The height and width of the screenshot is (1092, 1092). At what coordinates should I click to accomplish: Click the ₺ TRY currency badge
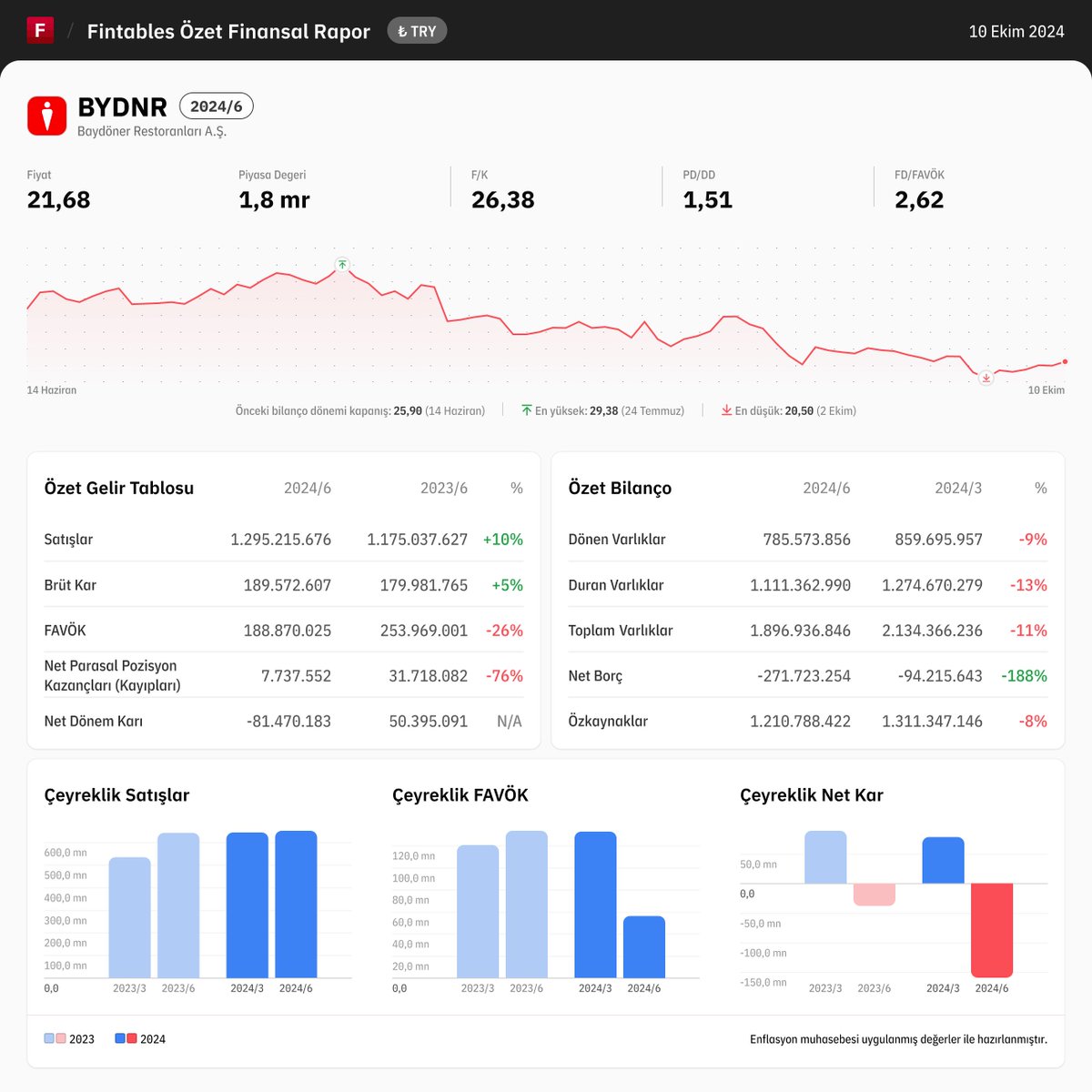(417, 31)
